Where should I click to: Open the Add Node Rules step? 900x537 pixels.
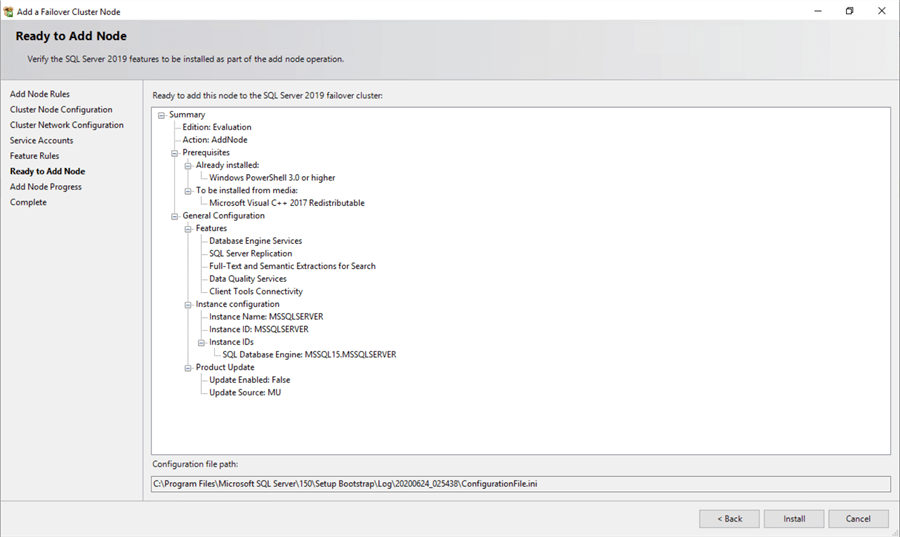tap(40, 94)
